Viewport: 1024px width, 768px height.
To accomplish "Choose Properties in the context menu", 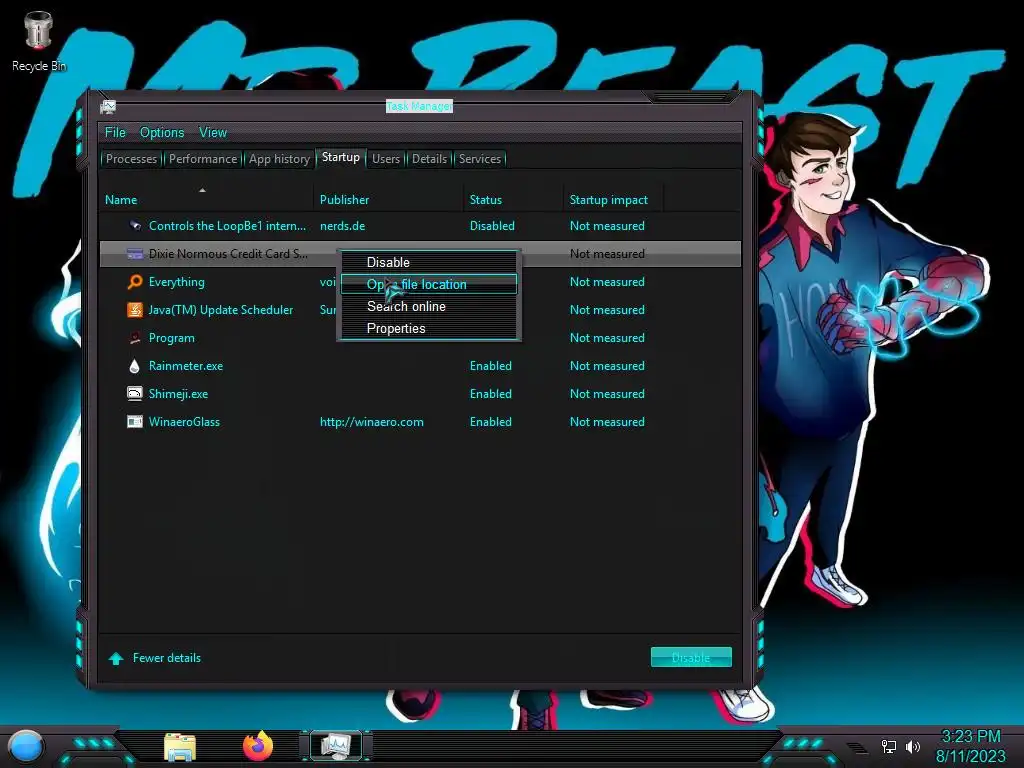I will tap(428, 328).
